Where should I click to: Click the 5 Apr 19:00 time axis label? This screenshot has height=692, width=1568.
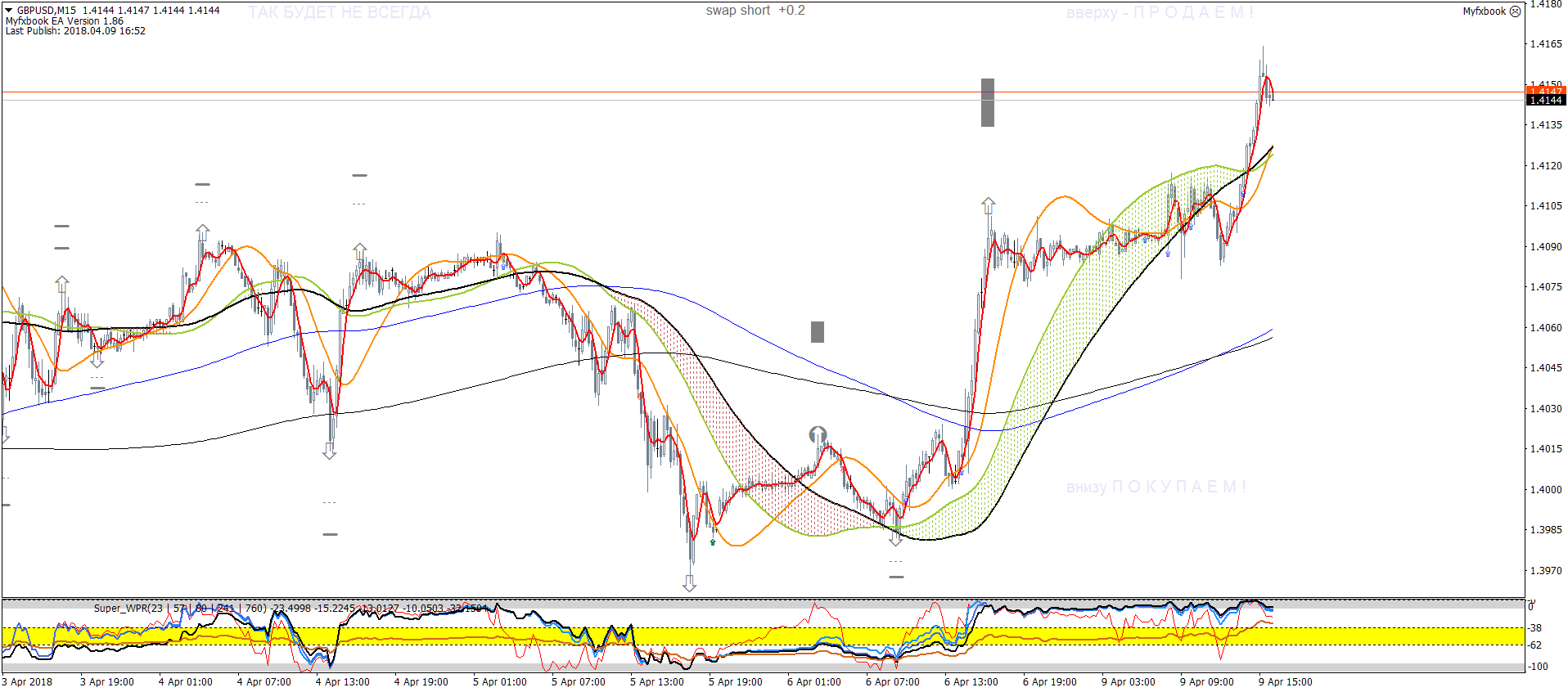[736, 682]
